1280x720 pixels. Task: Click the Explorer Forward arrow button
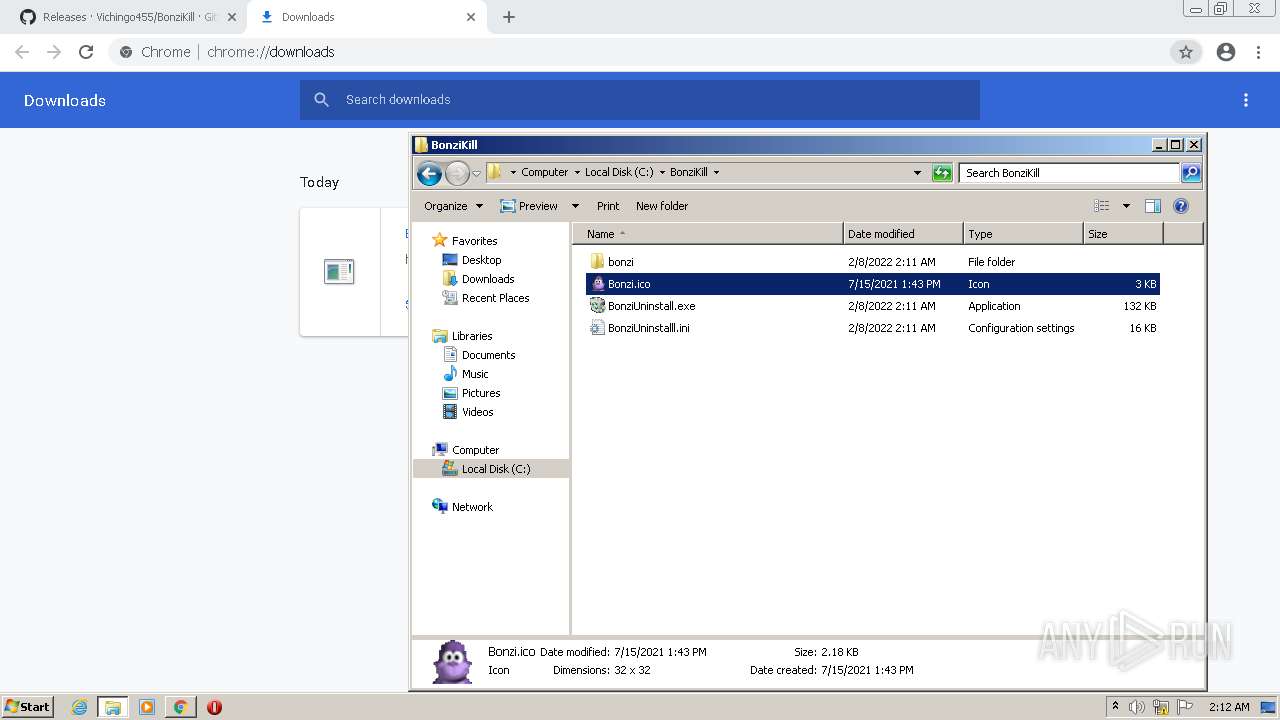click(x=457, y=173)
